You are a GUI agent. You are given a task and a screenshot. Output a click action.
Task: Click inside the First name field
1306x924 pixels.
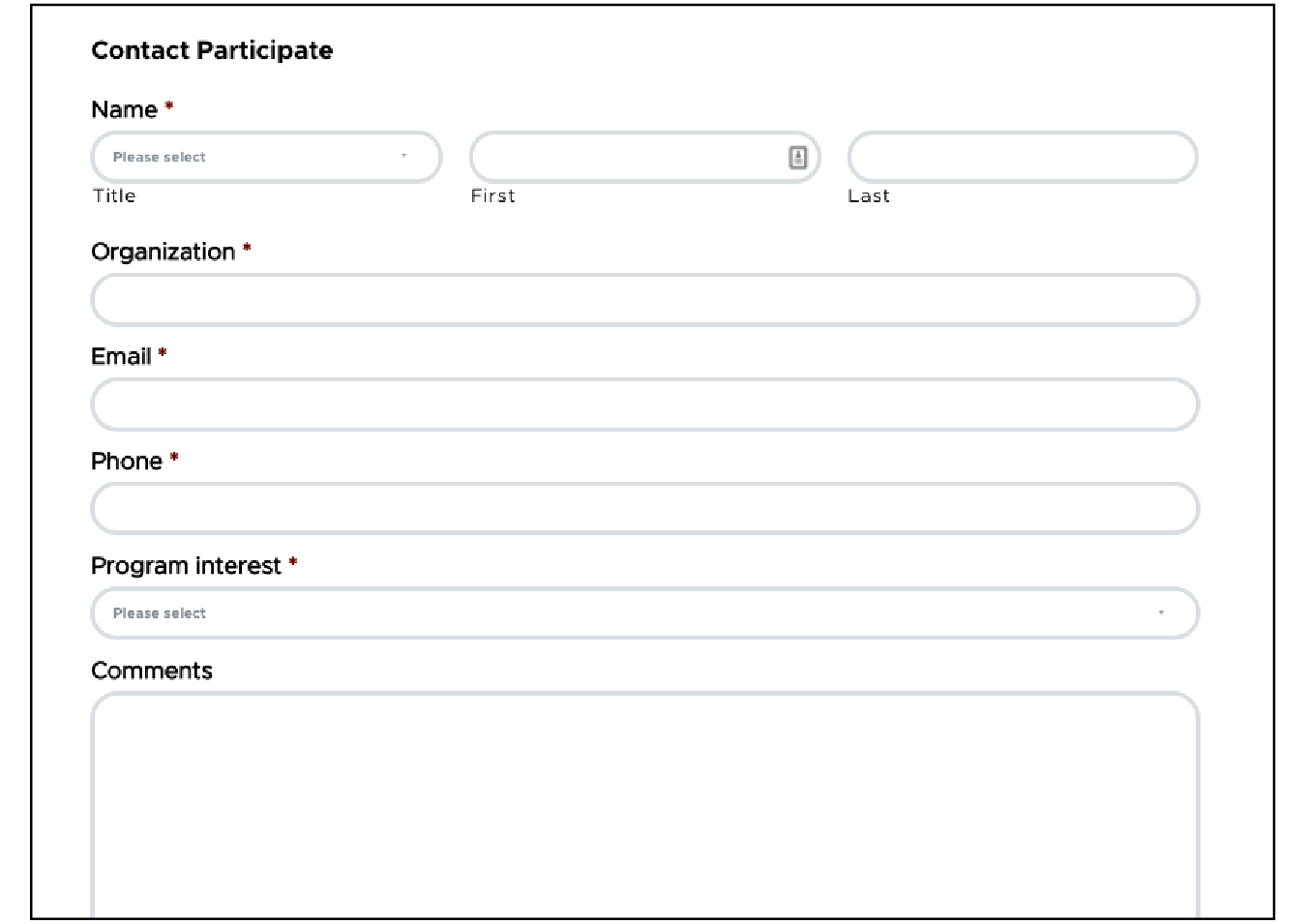[x=629, y=157]
